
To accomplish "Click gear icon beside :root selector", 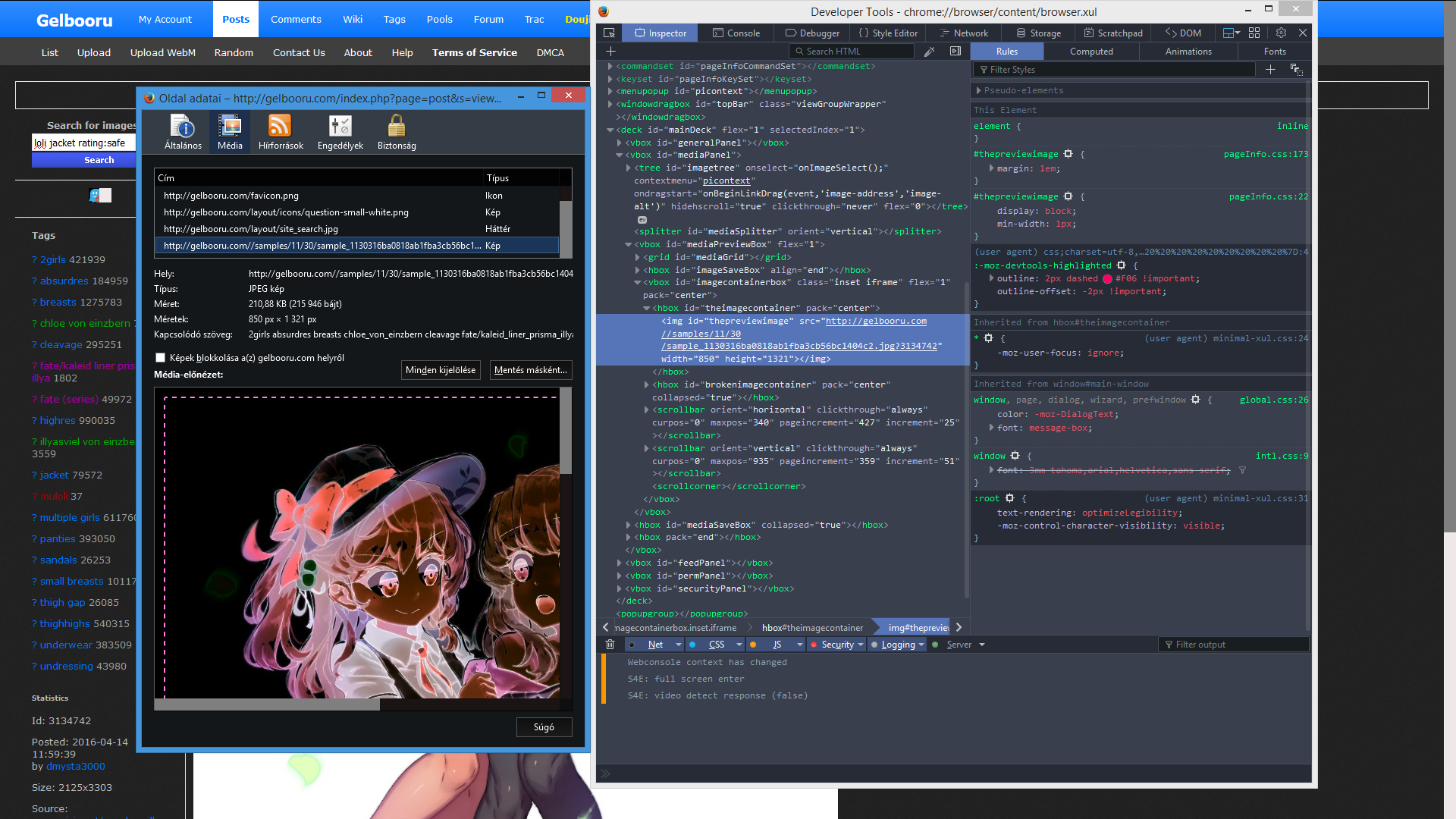I will click(1009, 498).
